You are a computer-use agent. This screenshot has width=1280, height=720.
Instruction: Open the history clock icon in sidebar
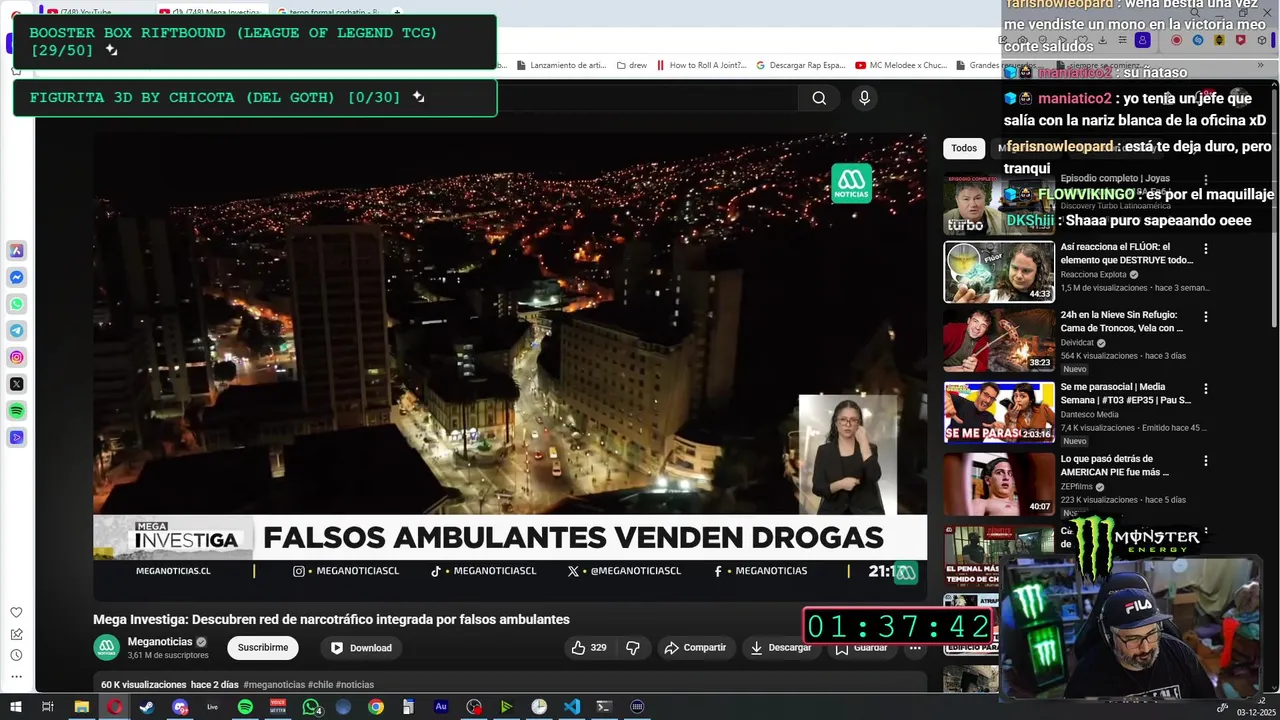pyautogui.click(x=16, y=655)
